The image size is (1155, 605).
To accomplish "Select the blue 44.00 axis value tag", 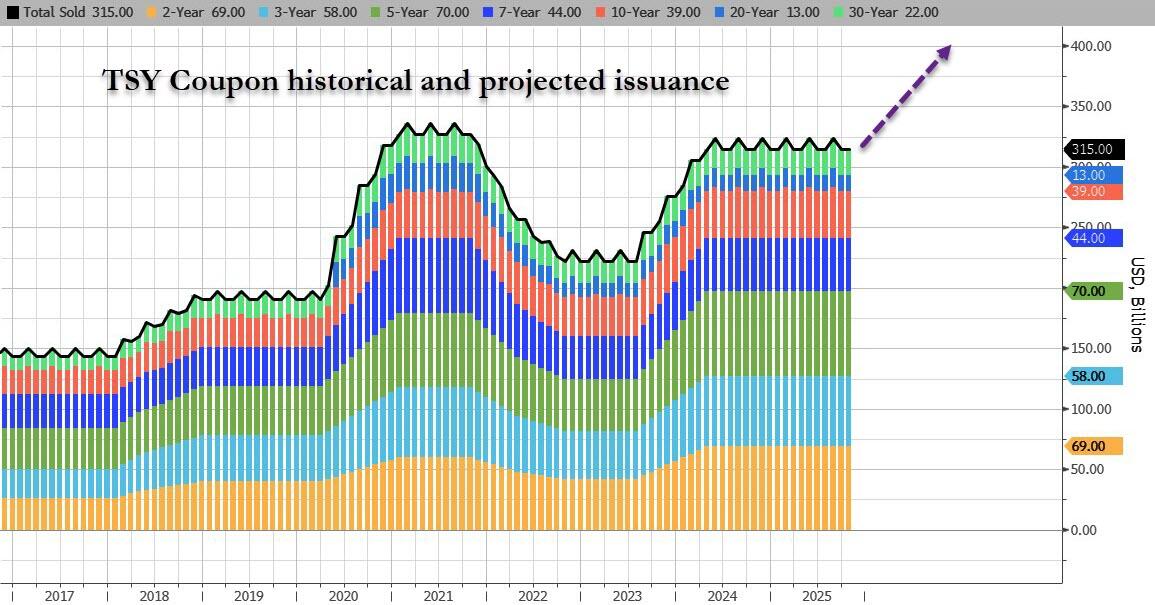I will 1094,238.
